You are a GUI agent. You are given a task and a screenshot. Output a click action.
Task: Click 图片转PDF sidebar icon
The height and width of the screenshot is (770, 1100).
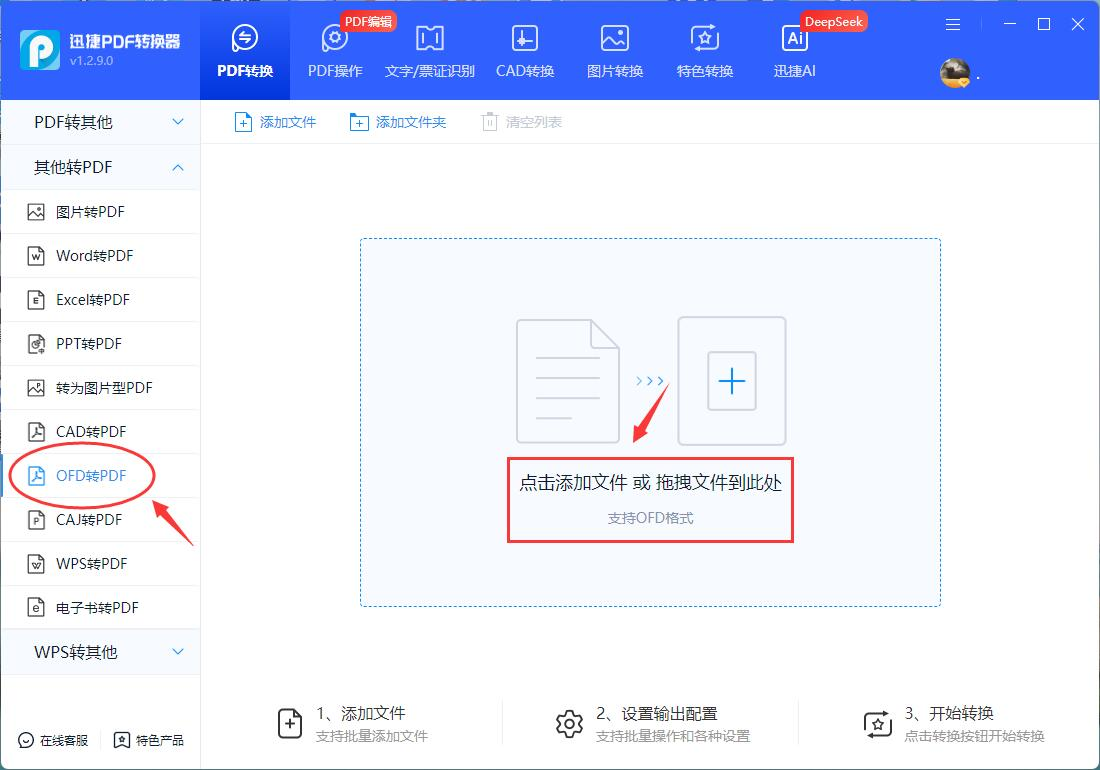coord(36,212)
